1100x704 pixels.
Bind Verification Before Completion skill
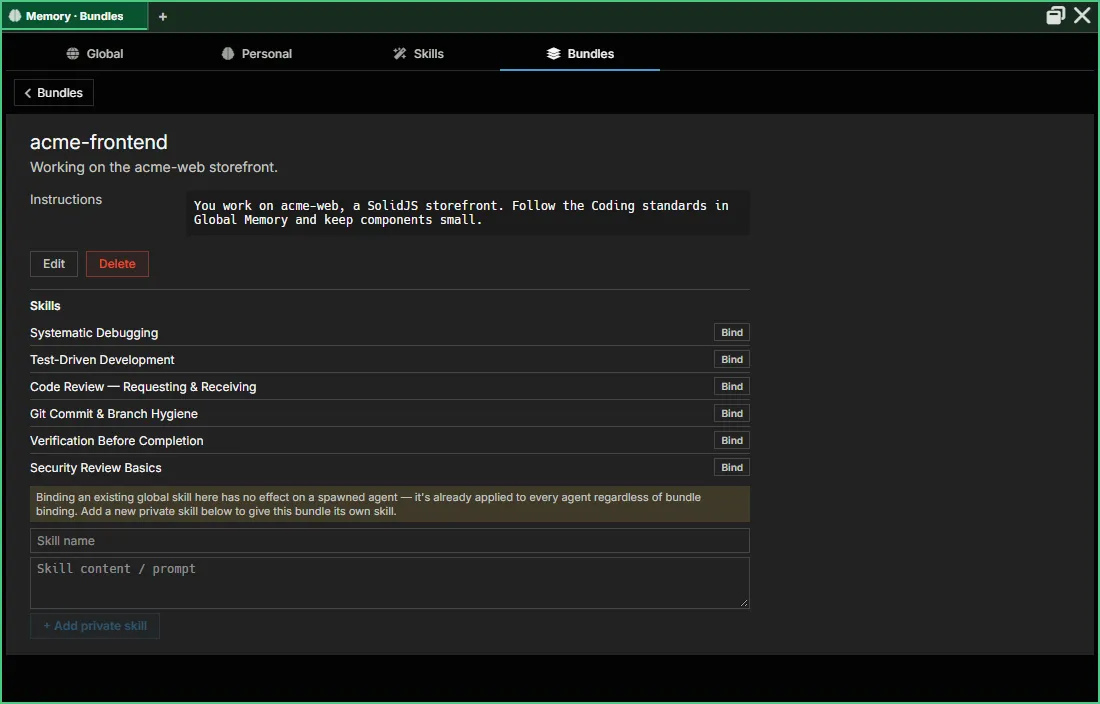(732, 440)
